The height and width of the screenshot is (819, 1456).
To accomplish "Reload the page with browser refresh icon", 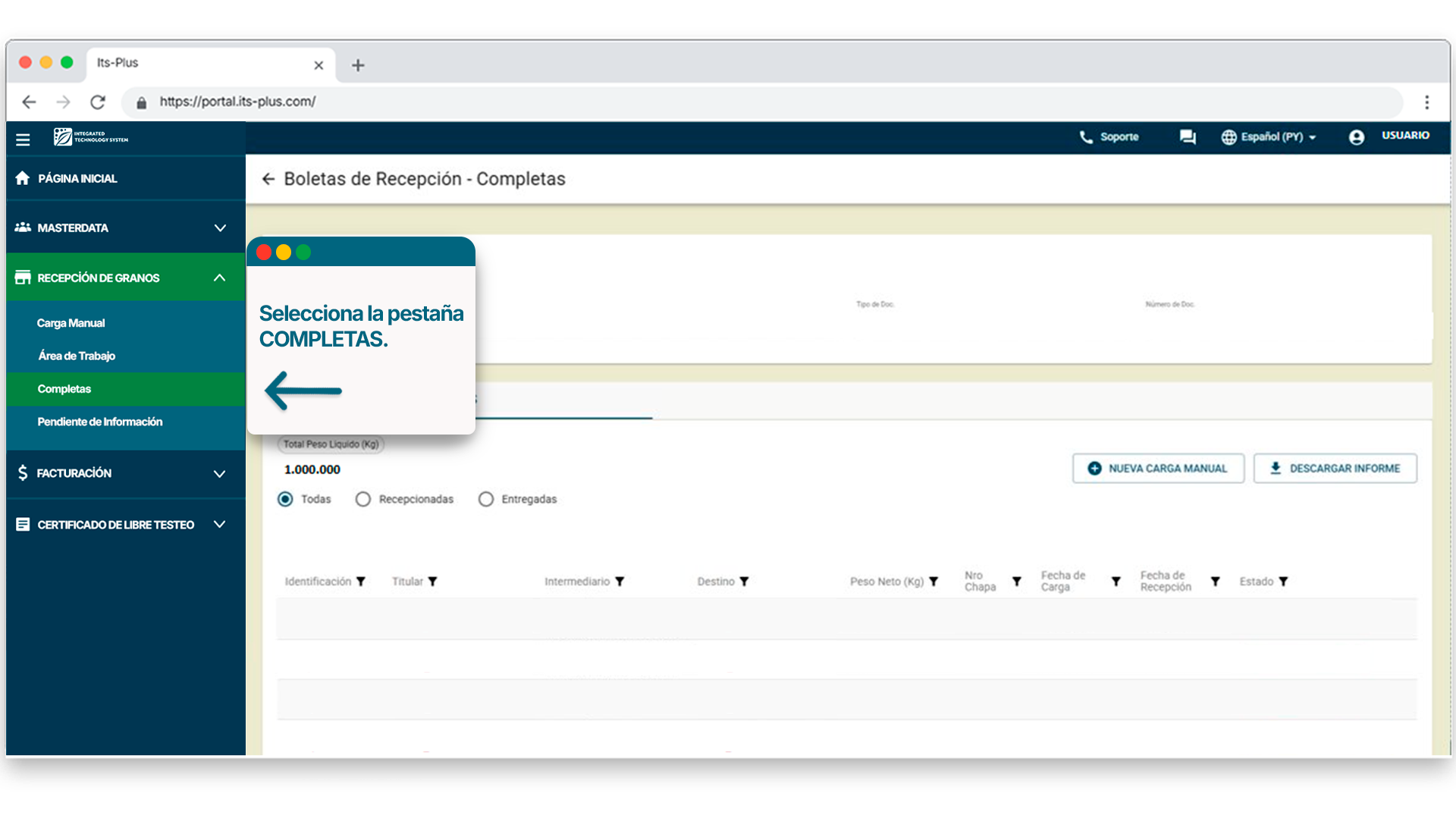I will tap(98, 102).
